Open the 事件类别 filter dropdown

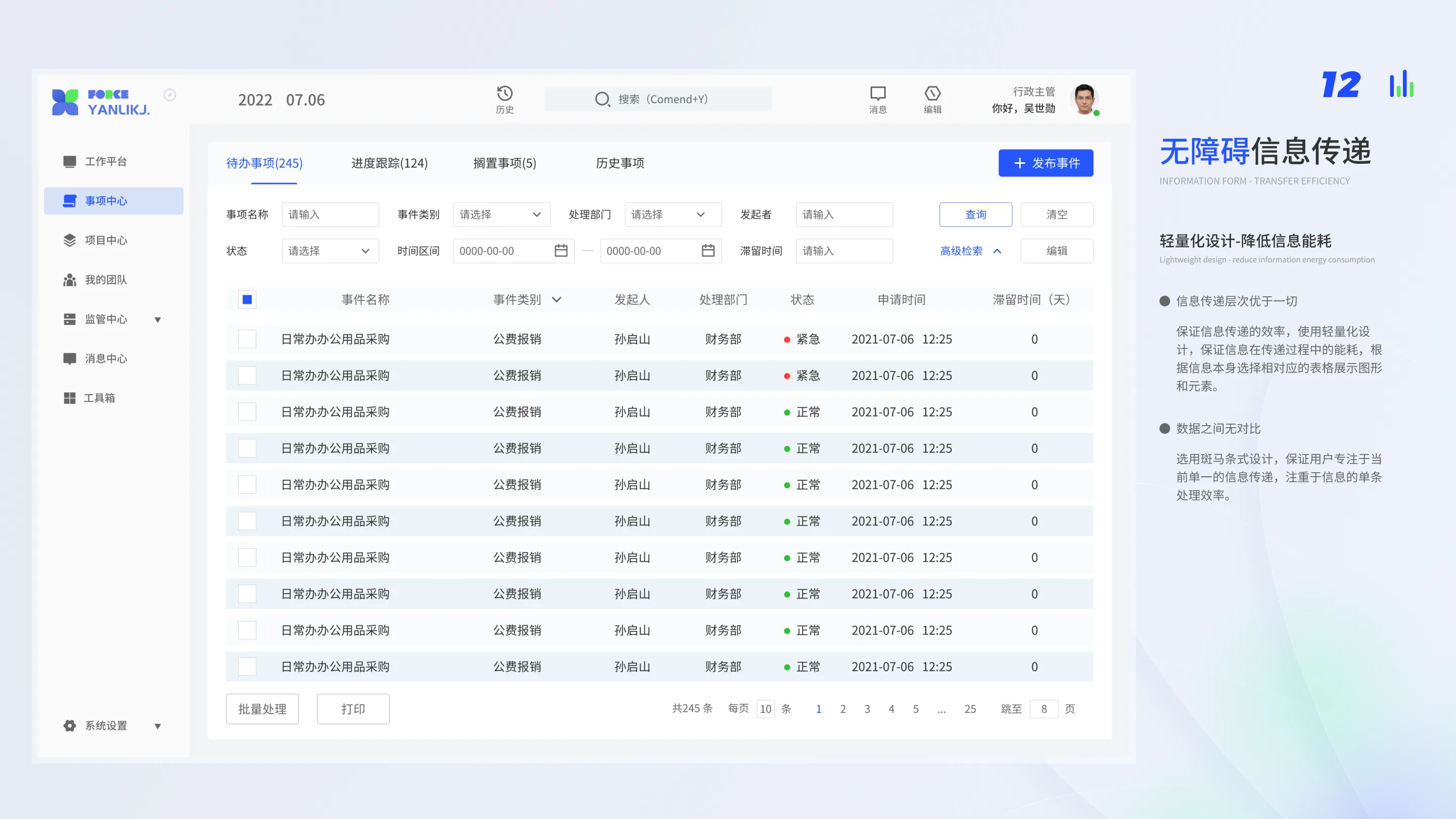[x=501, y=215]
